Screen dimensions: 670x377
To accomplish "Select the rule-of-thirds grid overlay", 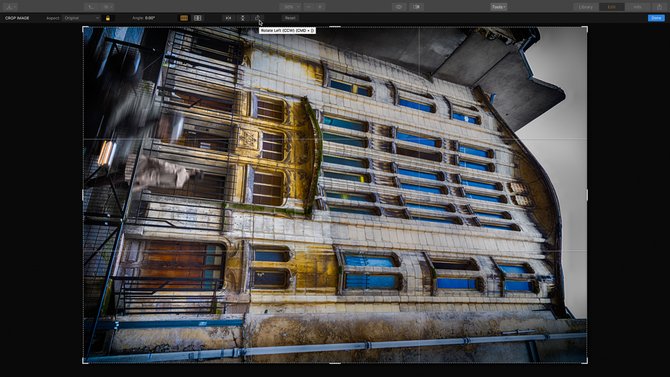I will [x=184, y=18].
